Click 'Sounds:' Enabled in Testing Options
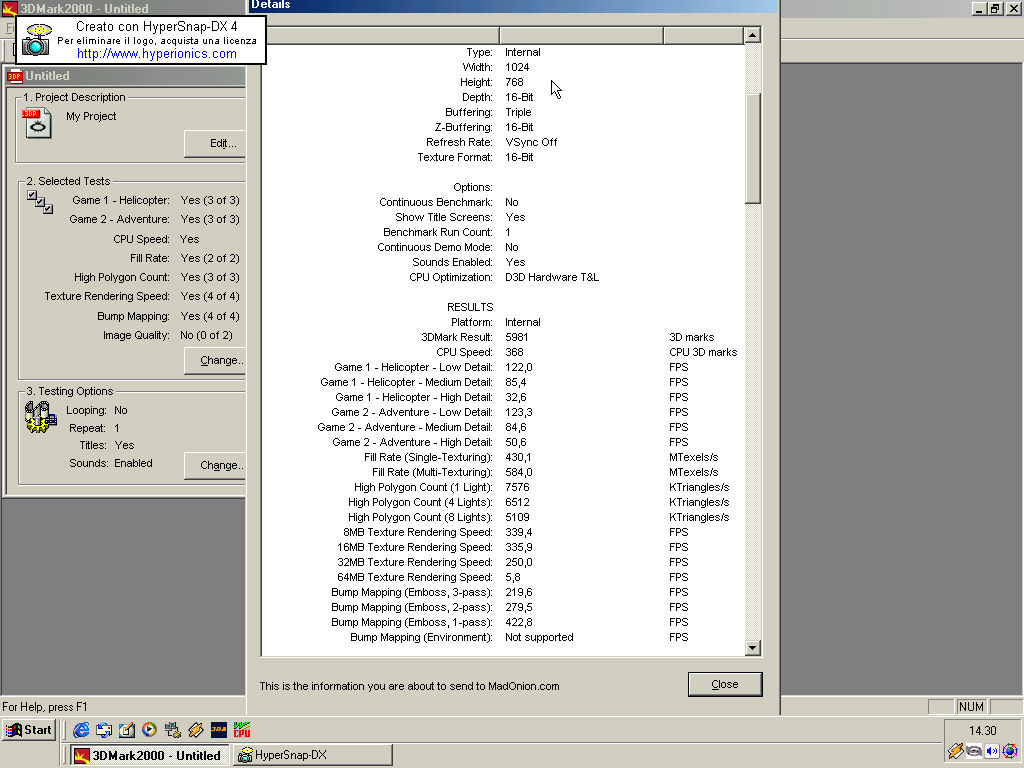The width and height of the screenshot is (1024, 768). pos(111,463)
